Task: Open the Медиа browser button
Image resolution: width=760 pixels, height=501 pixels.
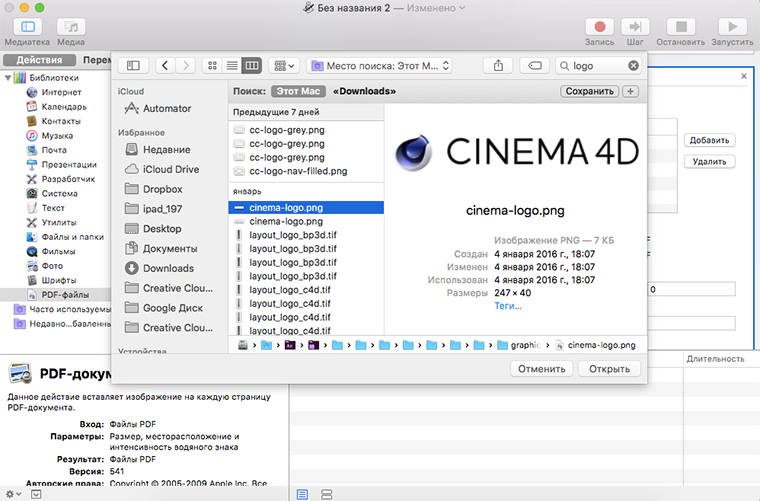Action: 71,27
